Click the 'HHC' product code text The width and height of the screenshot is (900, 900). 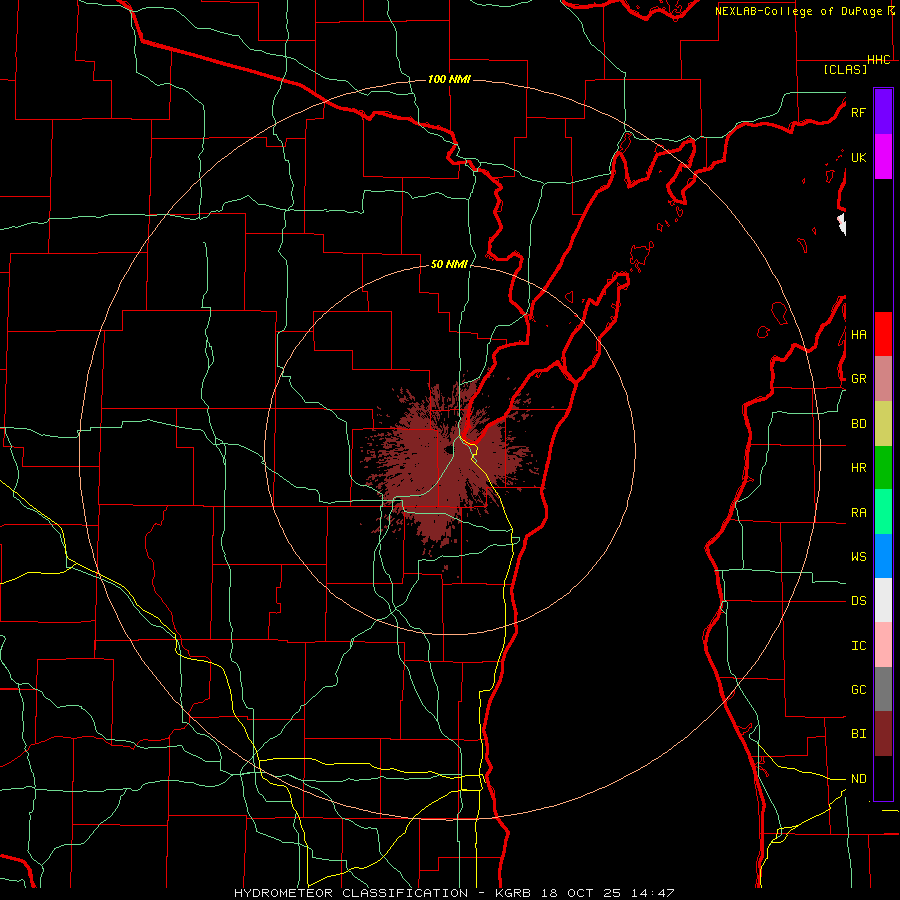[x=879, y=60]
